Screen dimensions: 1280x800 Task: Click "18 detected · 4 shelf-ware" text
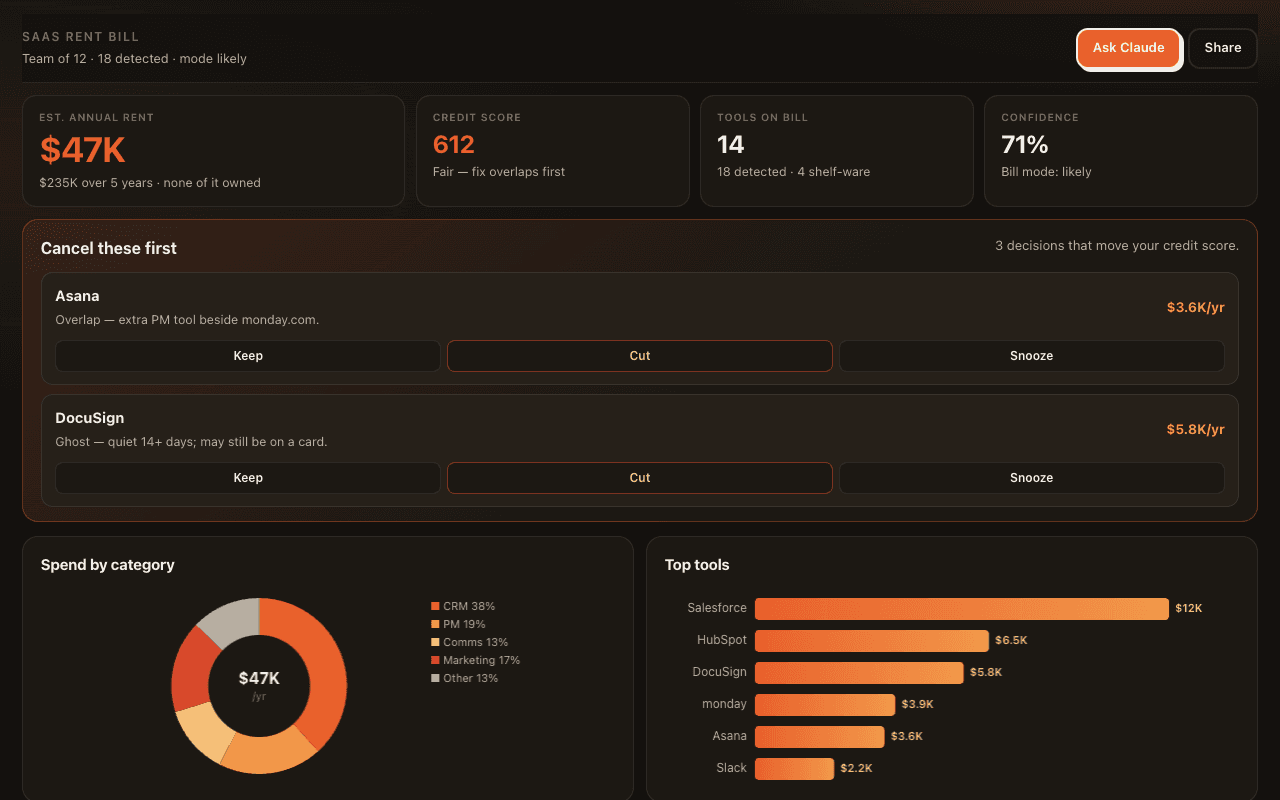point(794,172)
